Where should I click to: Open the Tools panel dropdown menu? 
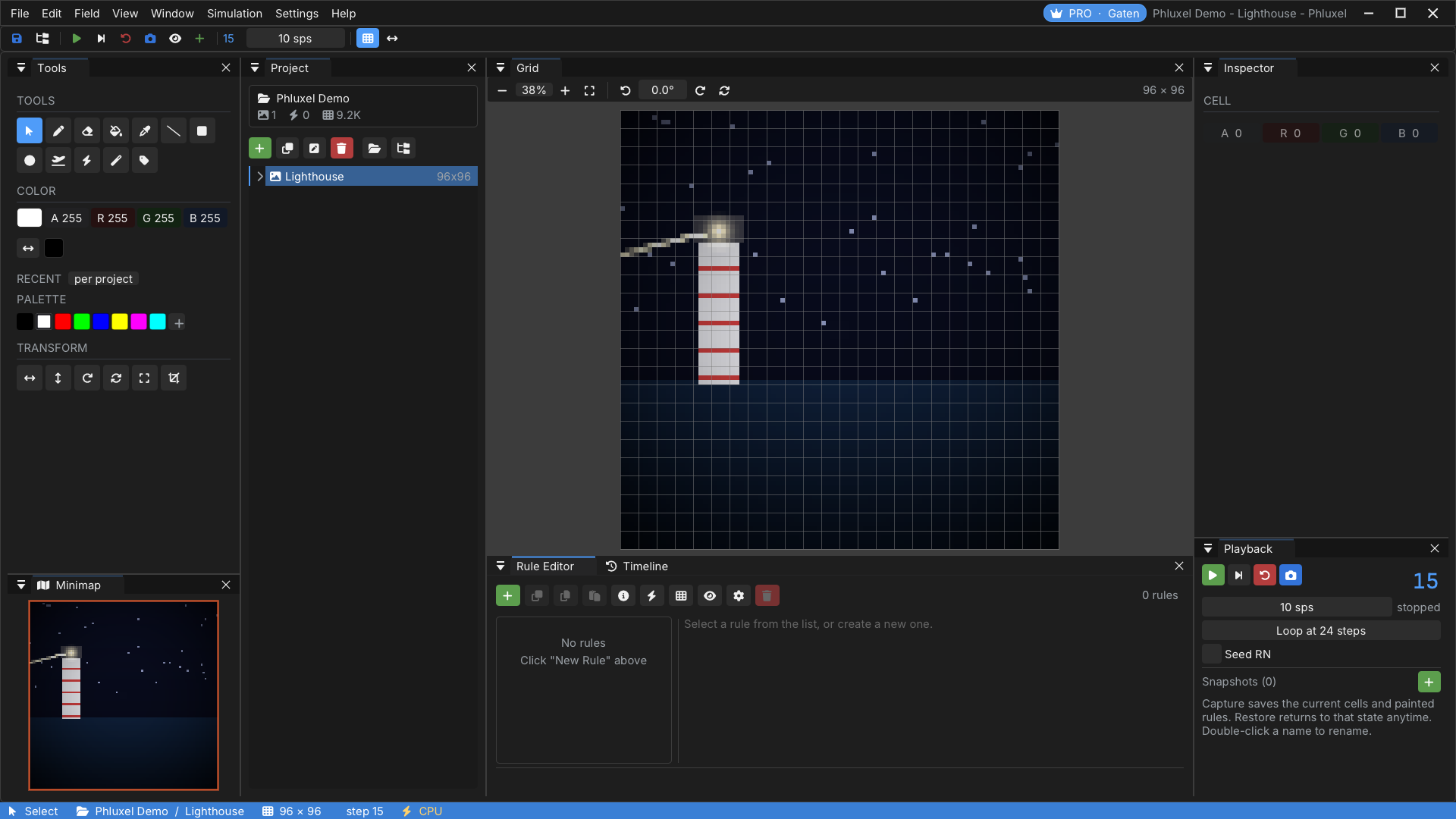[21, 68]
